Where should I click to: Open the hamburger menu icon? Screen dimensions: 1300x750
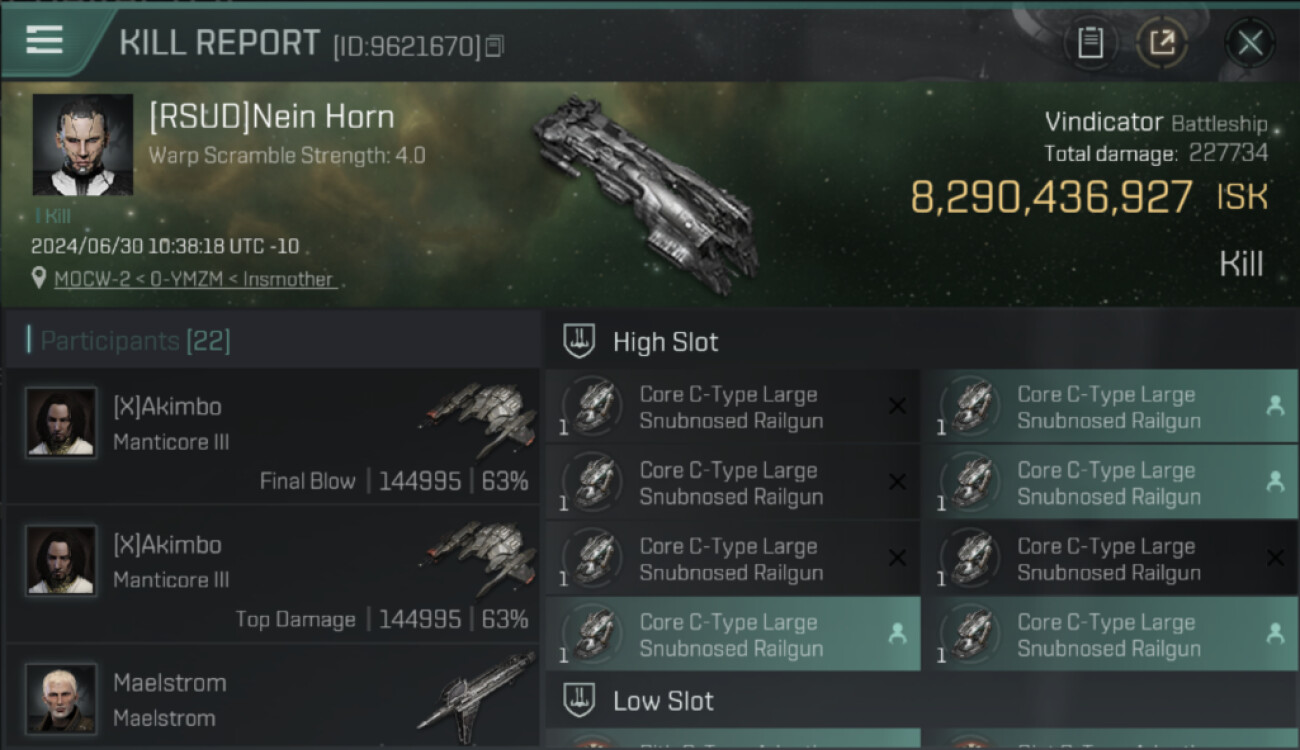[44, 40]
